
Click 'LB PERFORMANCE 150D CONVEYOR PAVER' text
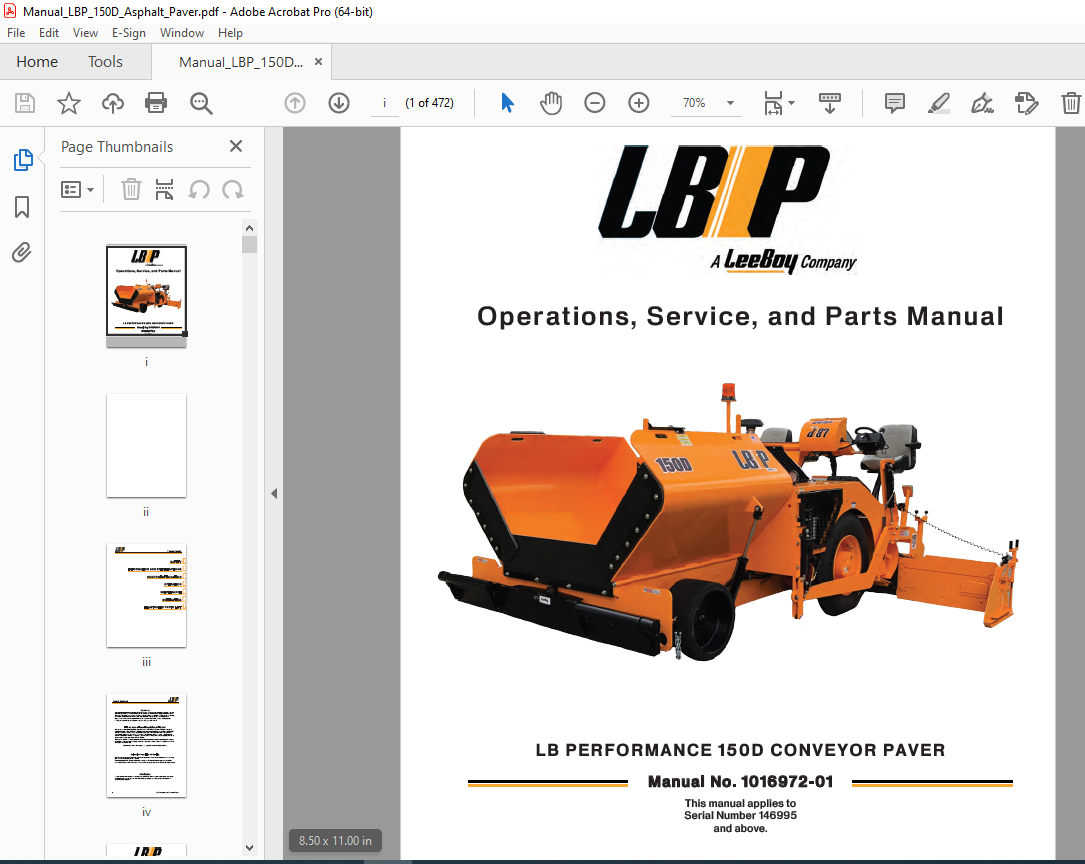740,750
